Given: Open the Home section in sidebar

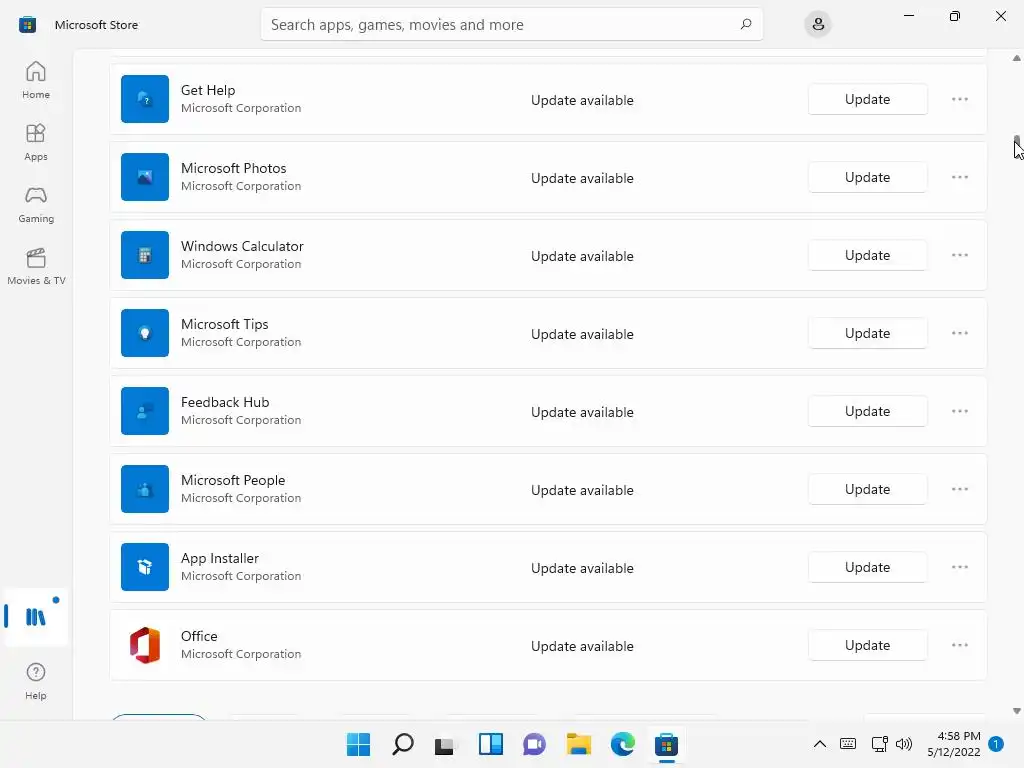Looking at the screenshot, I should click(x=36, y=80).
